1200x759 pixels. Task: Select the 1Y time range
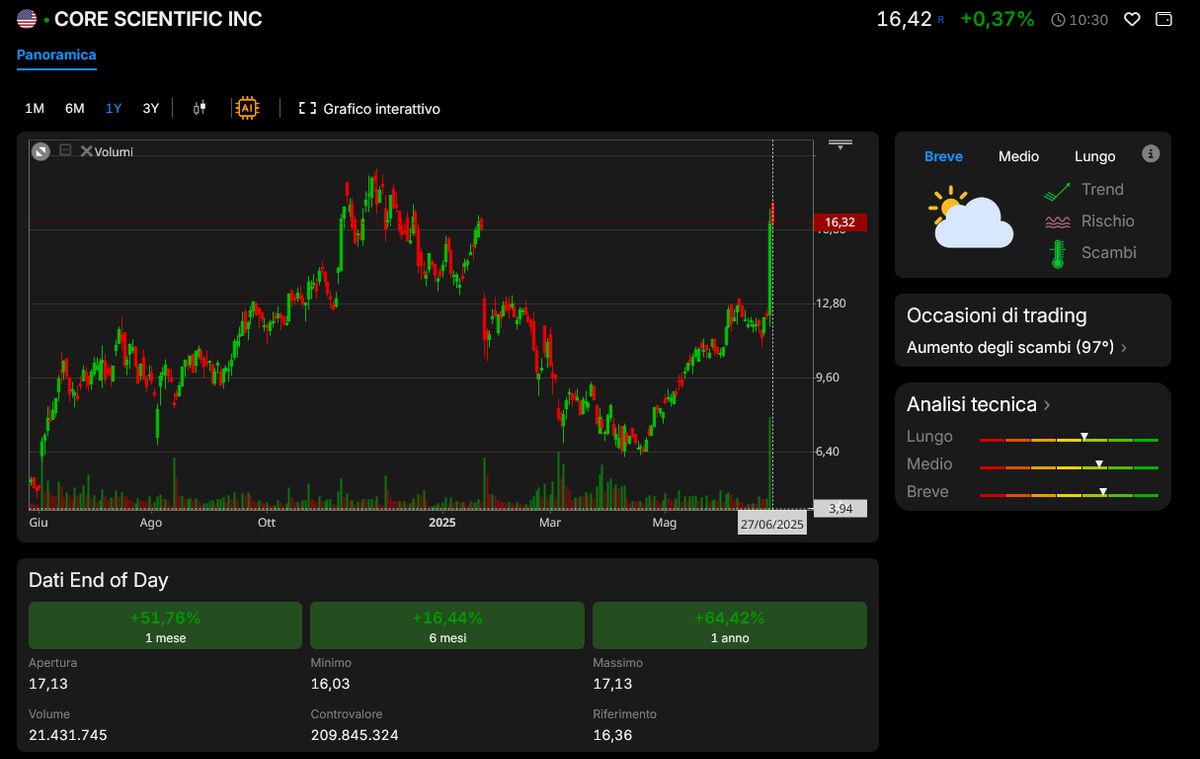click(x=113, y=108)
